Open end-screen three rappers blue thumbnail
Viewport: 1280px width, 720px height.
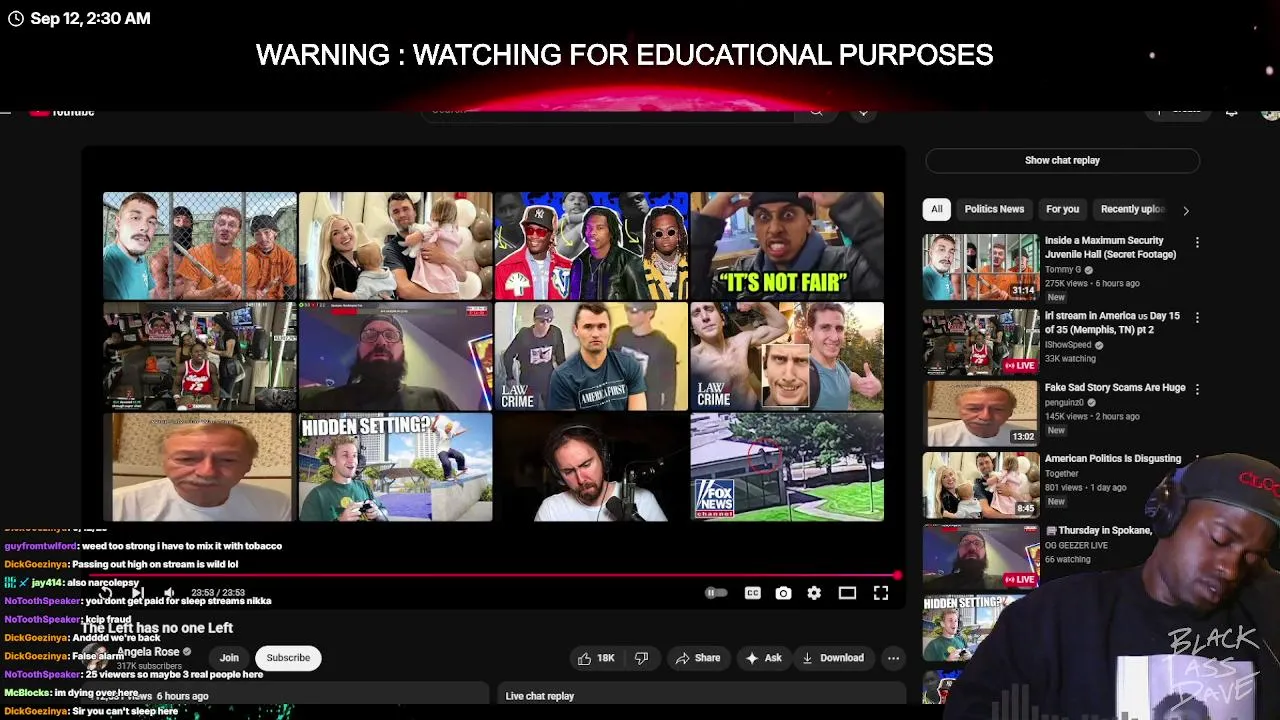(x=591, y=246)
